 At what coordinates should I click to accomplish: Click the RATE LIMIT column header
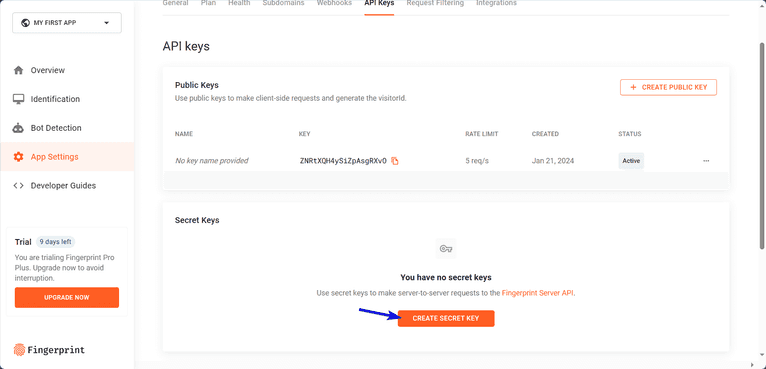[x=482, y=134]
